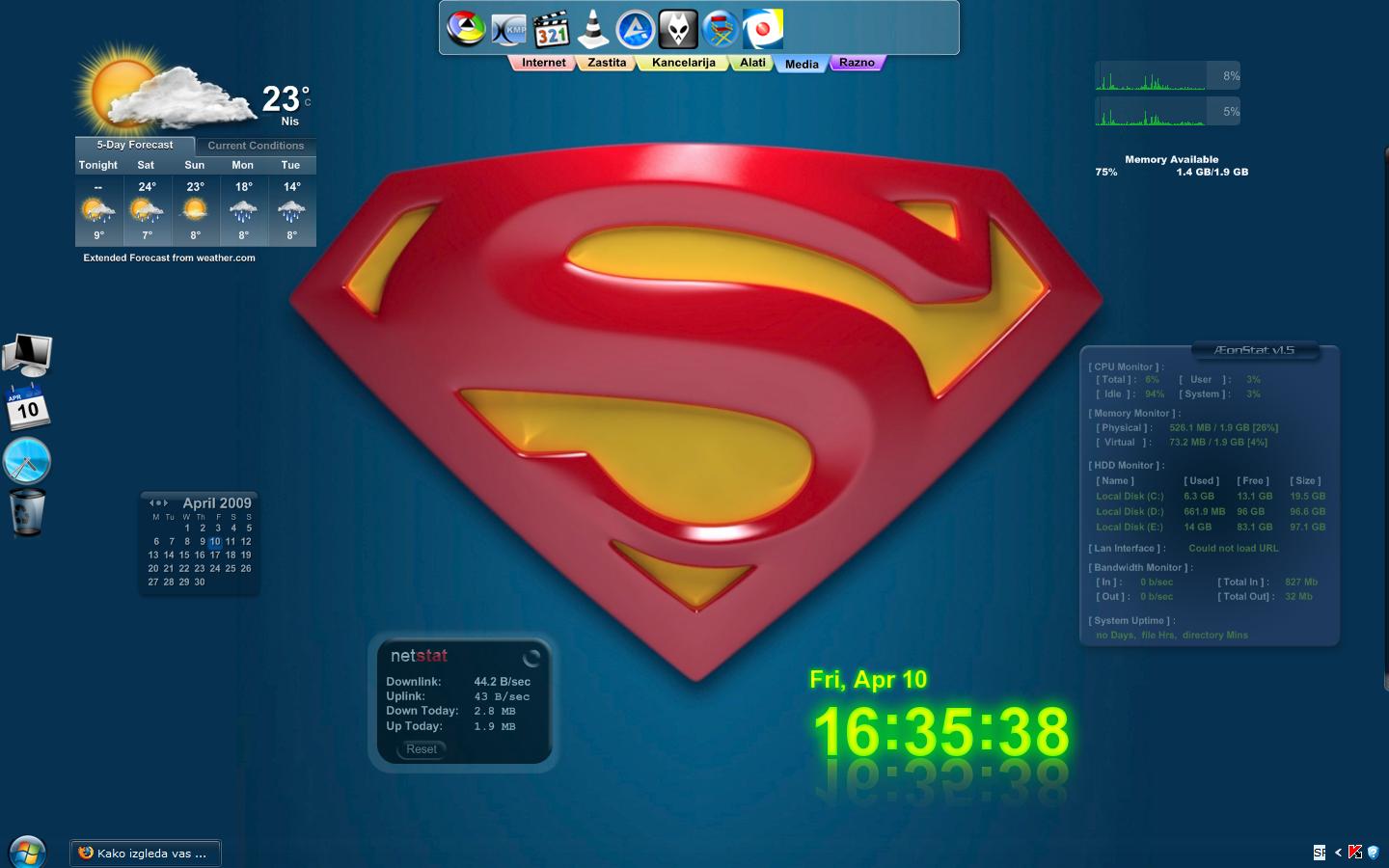Viewport: 1389px width, 868px height.
Task: Click the System Uptime heading
Action: coord(1131,621)
